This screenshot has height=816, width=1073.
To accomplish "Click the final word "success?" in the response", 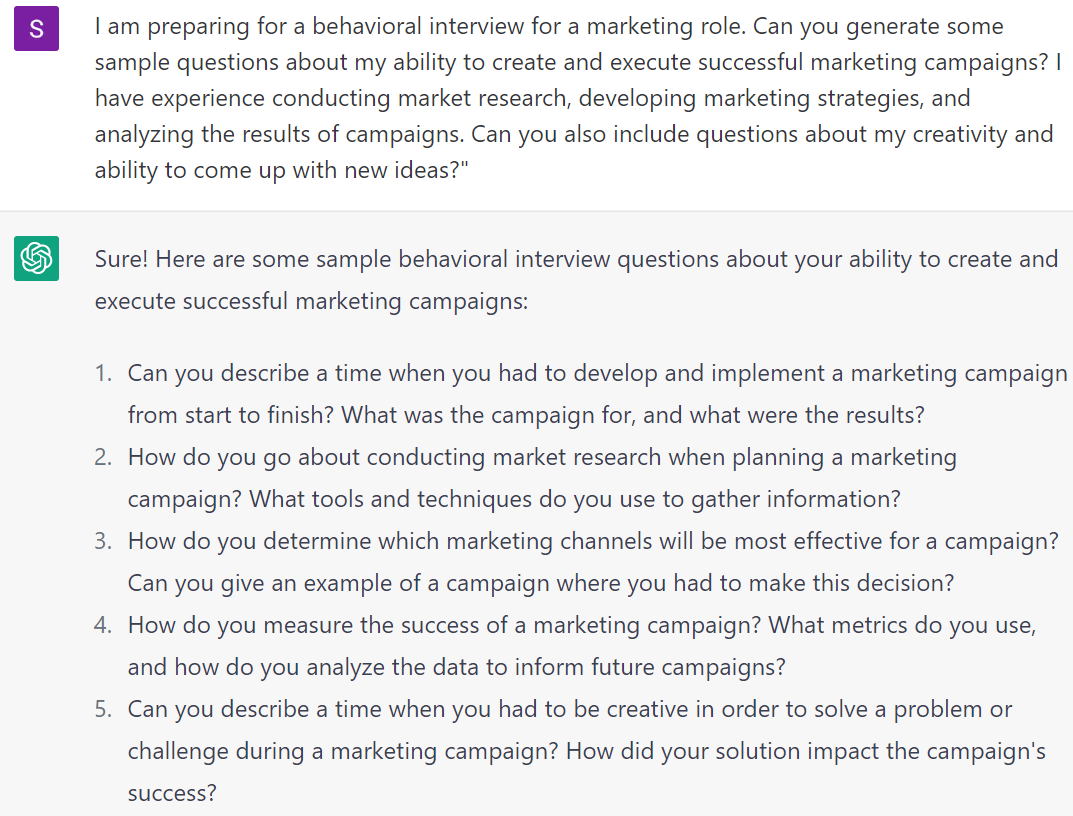I will (x=172, y=794).
